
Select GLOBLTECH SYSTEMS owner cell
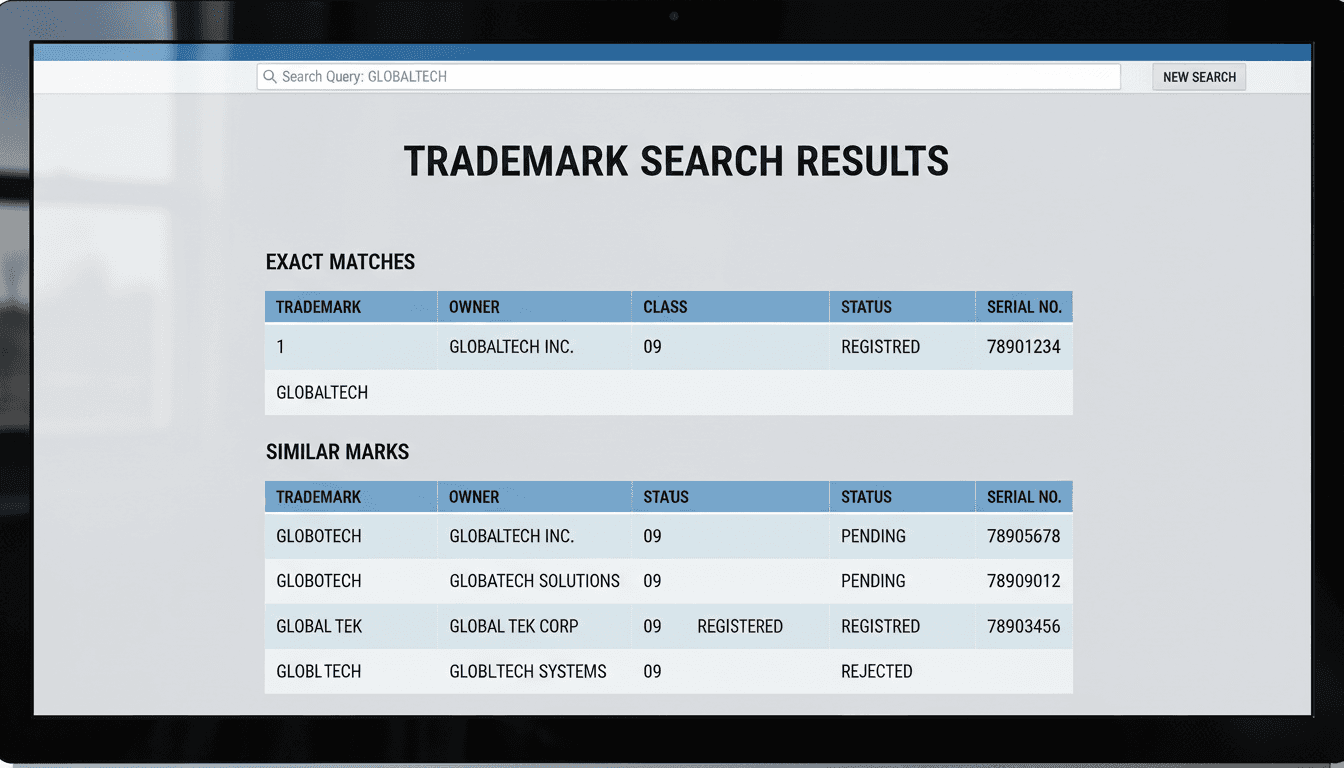528,671
